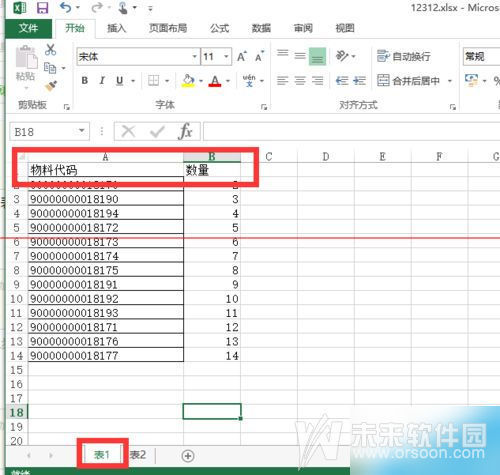Click the touch mode hand icon

123,8
